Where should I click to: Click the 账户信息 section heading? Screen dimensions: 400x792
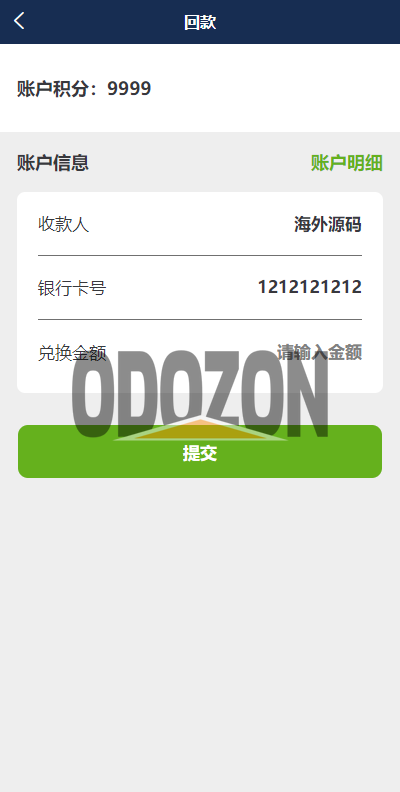coord(53,163)
